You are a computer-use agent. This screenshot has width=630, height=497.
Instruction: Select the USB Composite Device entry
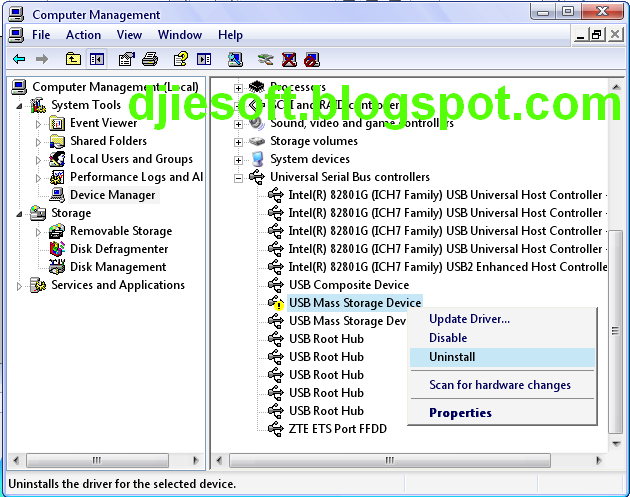[349, 285]
